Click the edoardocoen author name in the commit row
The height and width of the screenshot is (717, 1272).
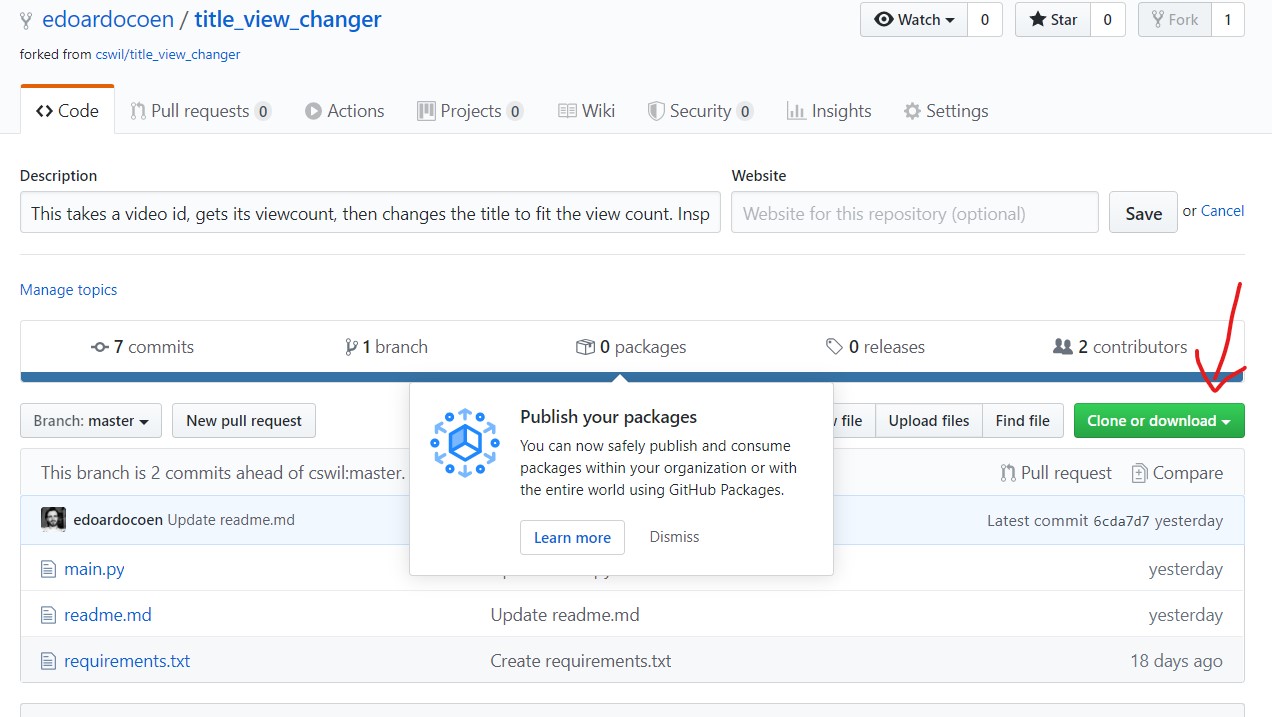coord(118,520)
